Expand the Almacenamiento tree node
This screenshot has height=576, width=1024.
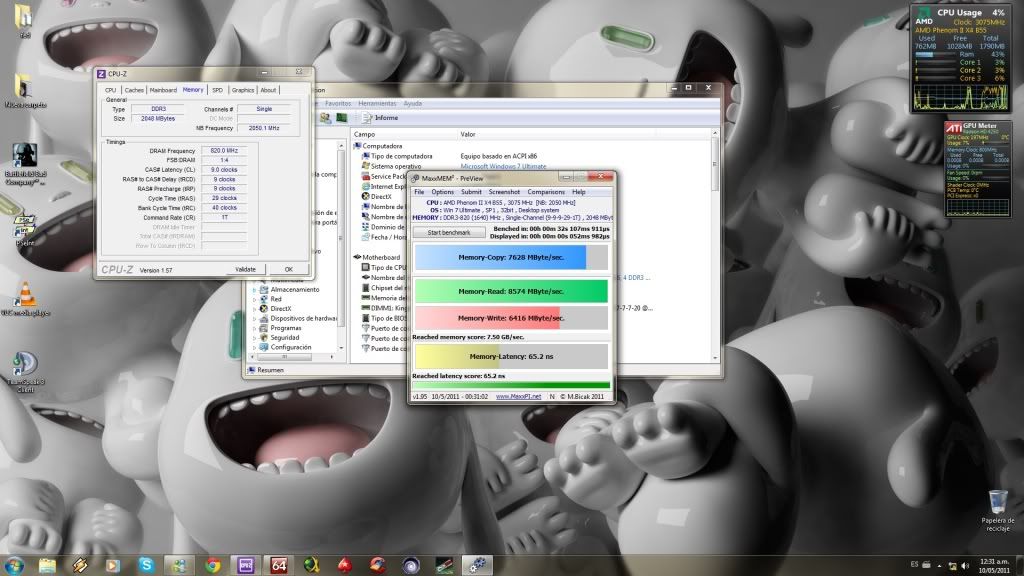[255, 289]
